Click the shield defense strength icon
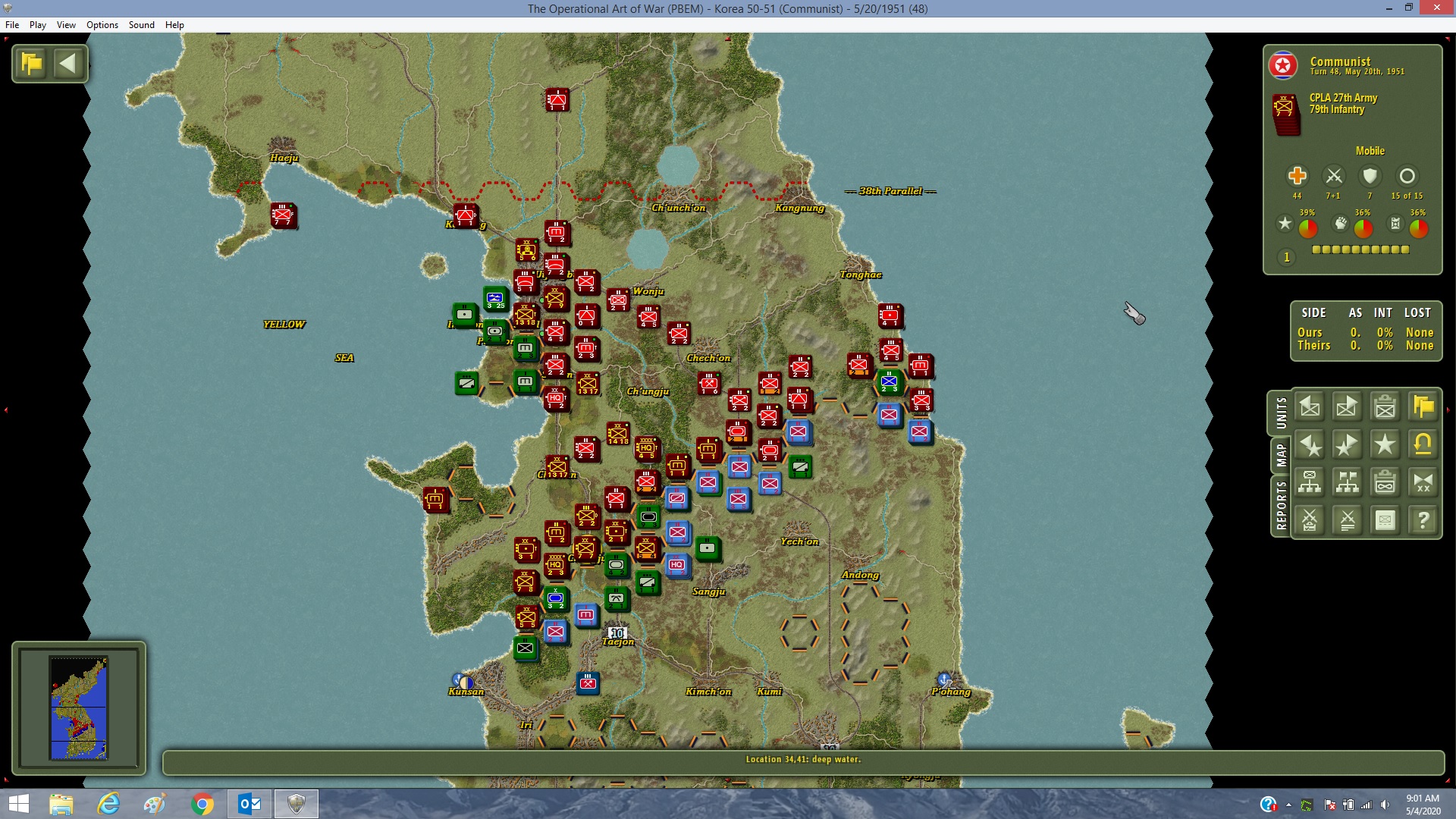 (x=1370, y=177)
